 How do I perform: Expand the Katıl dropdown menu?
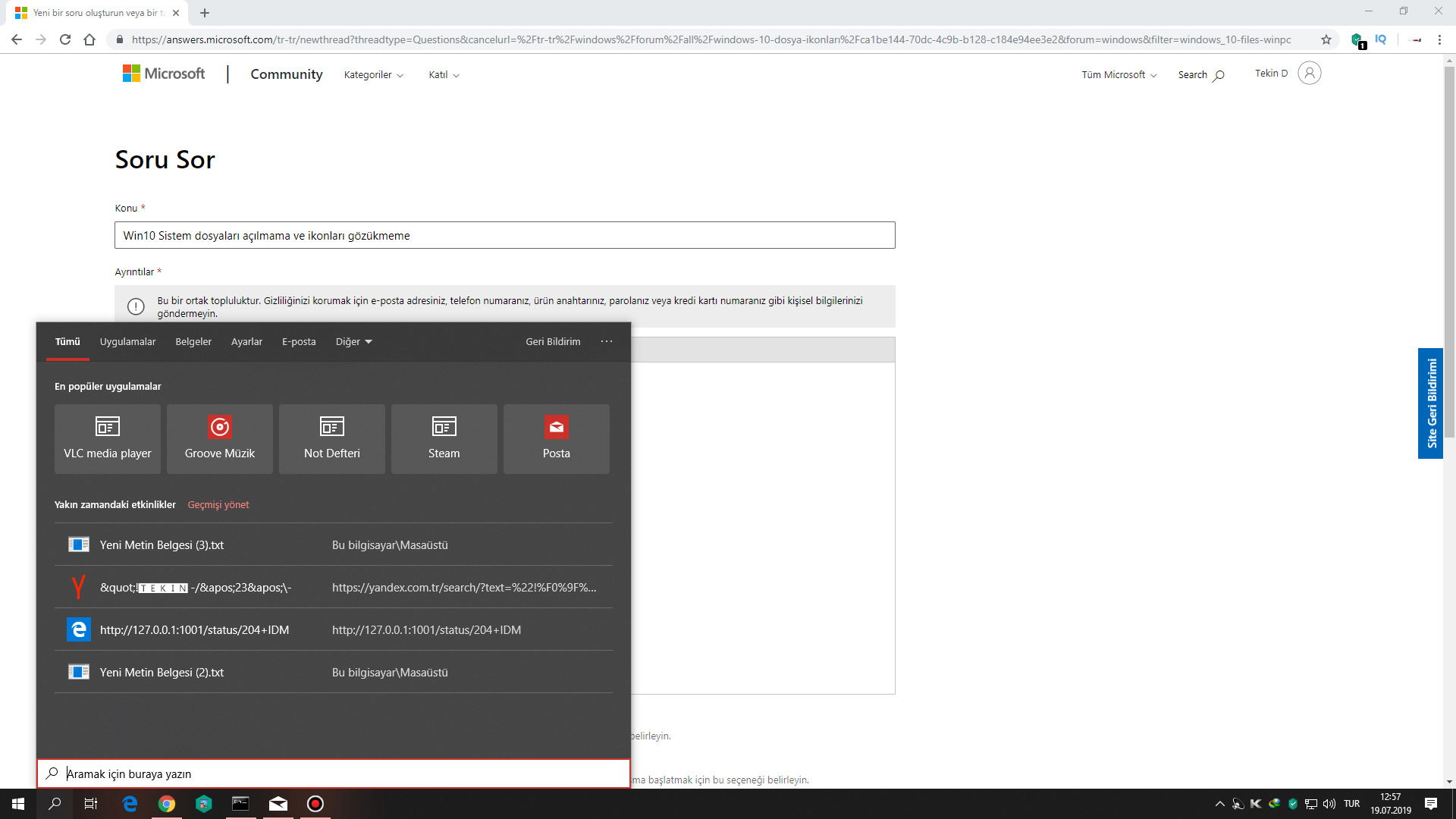click(444, 74)
